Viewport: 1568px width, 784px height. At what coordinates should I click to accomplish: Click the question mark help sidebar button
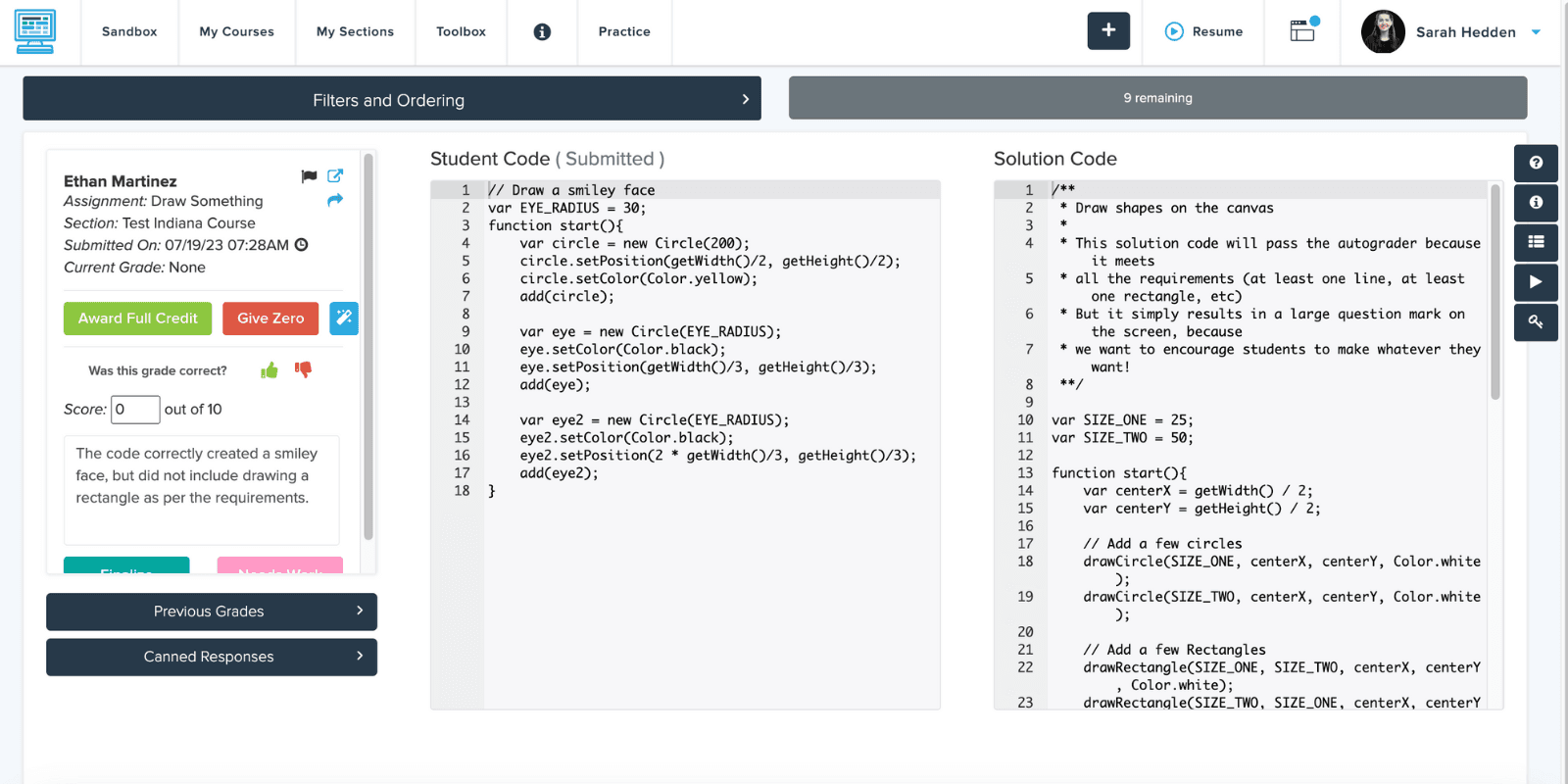1536,163
